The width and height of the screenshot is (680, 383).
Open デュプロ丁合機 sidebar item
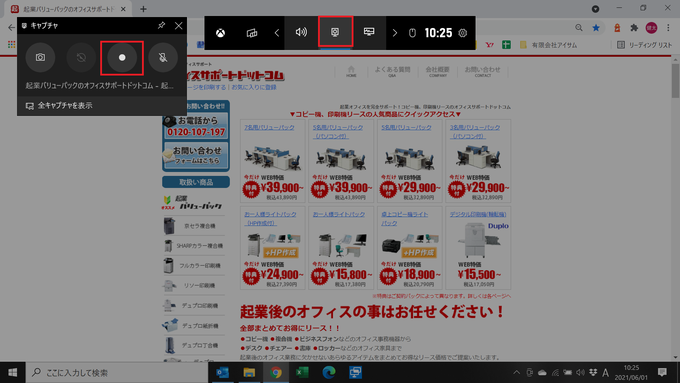[193, 345]
